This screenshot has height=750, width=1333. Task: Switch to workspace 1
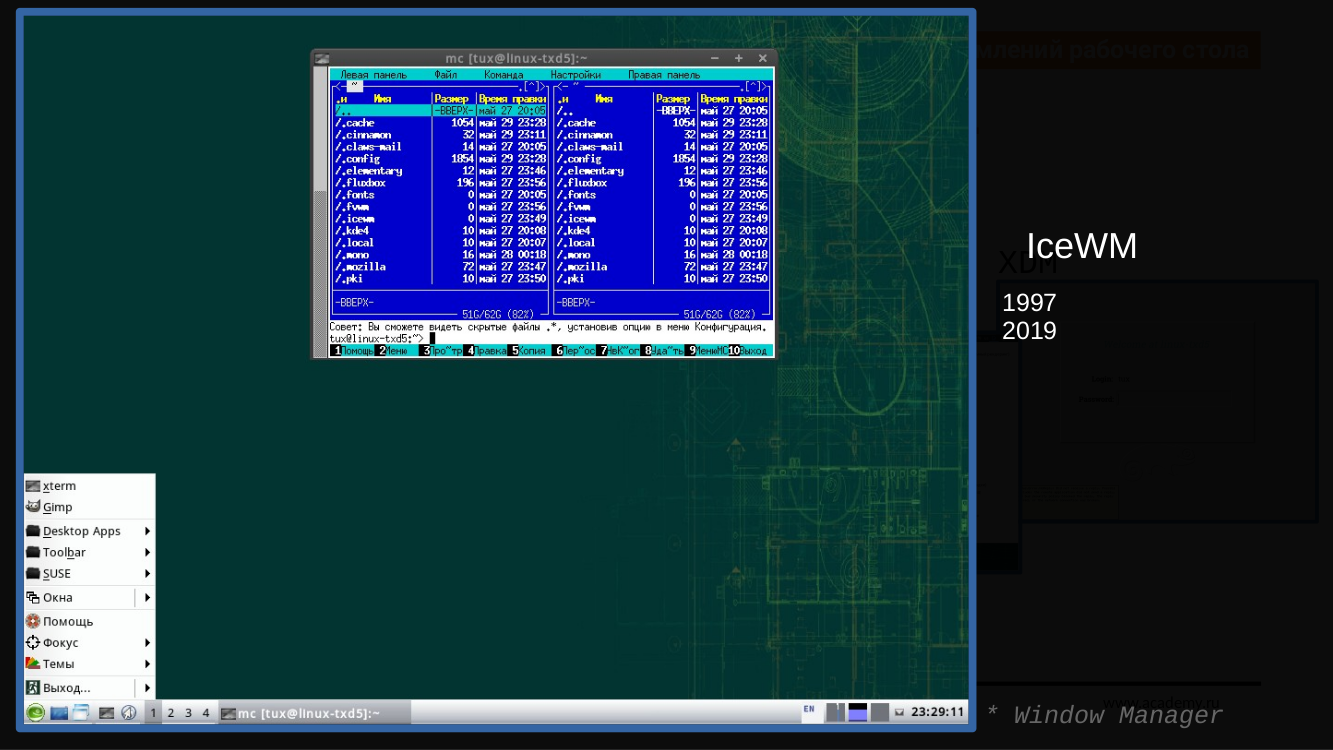coord(153,713)
